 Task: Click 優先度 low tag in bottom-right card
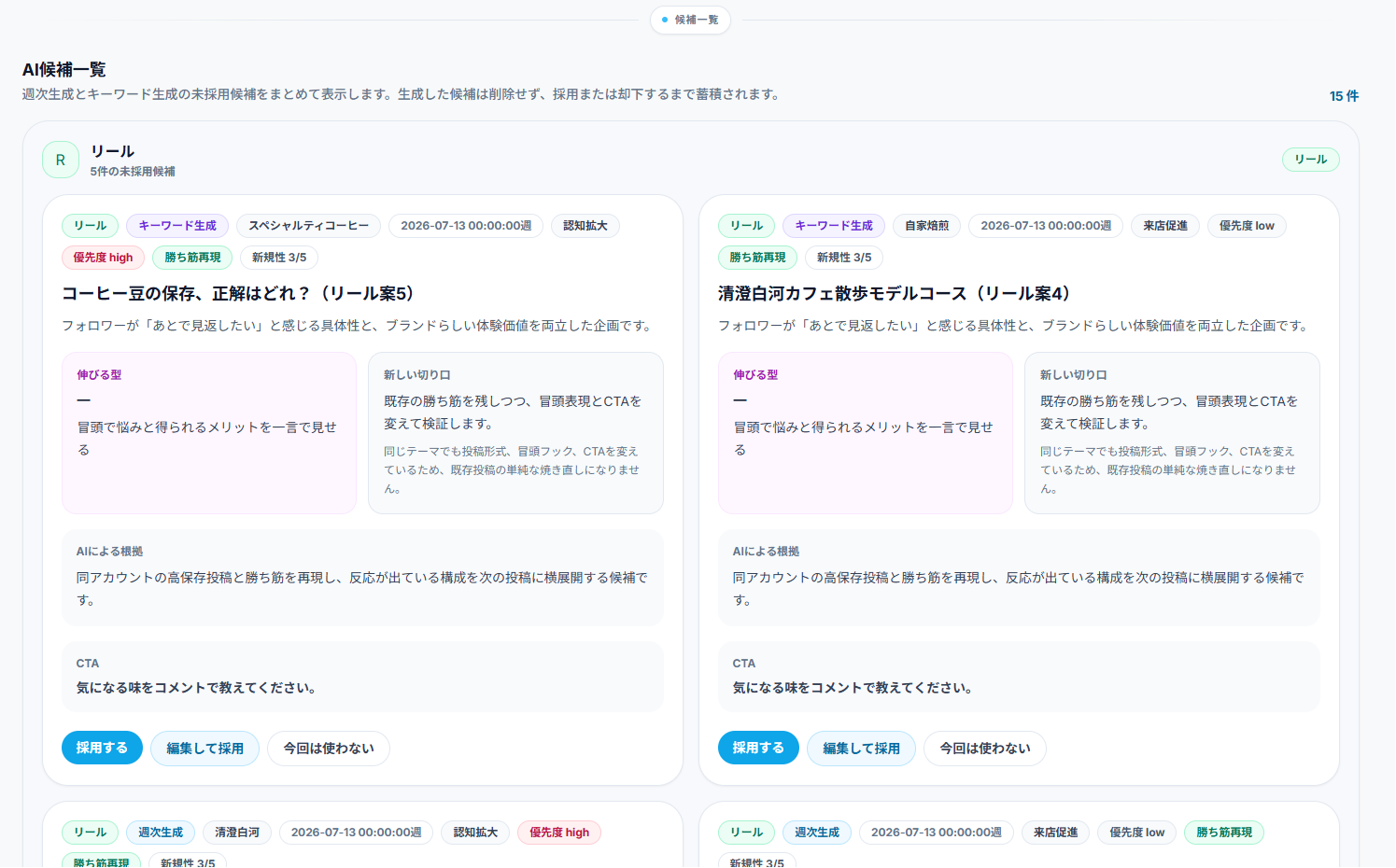pyautogui.click(x=1137, y=833)
